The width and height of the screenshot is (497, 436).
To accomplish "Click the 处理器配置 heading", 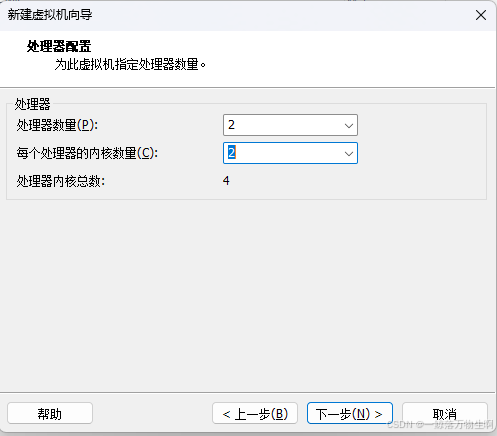I will [59, 46].
